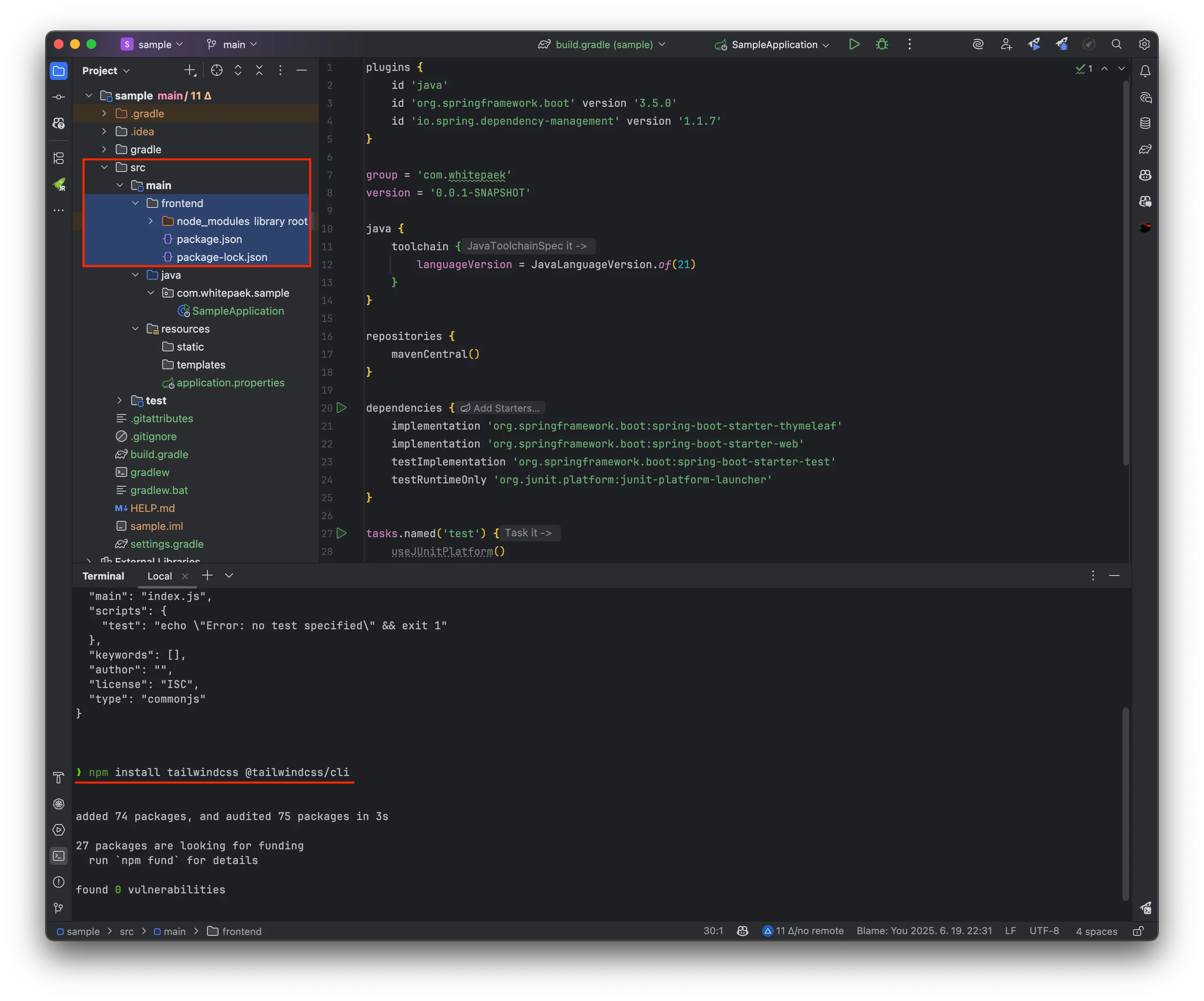
Task: Open the Services tool window icon
Action: point(58,829)
